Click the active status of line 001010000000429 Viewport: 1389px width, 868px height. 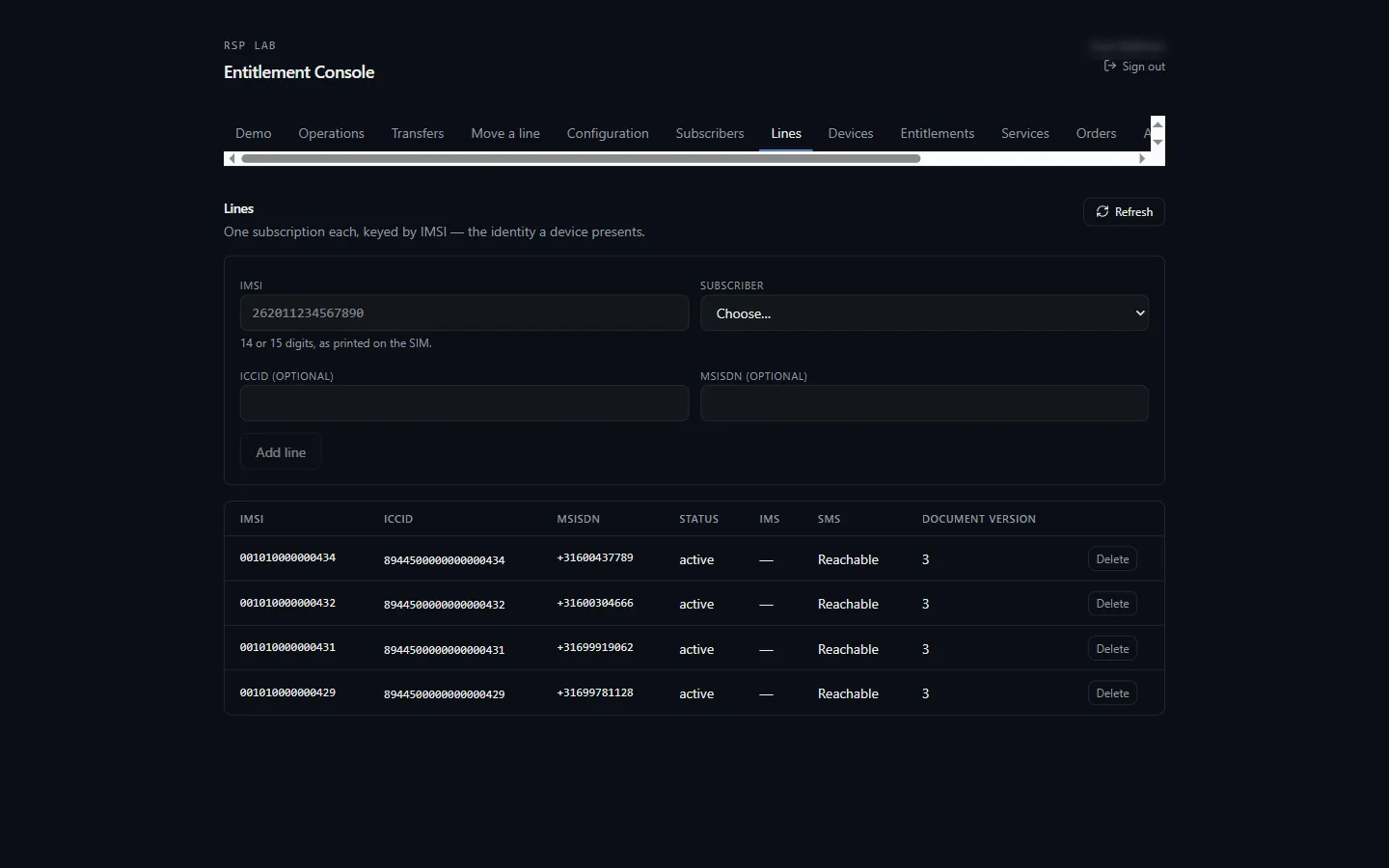(x=696, y=693)
